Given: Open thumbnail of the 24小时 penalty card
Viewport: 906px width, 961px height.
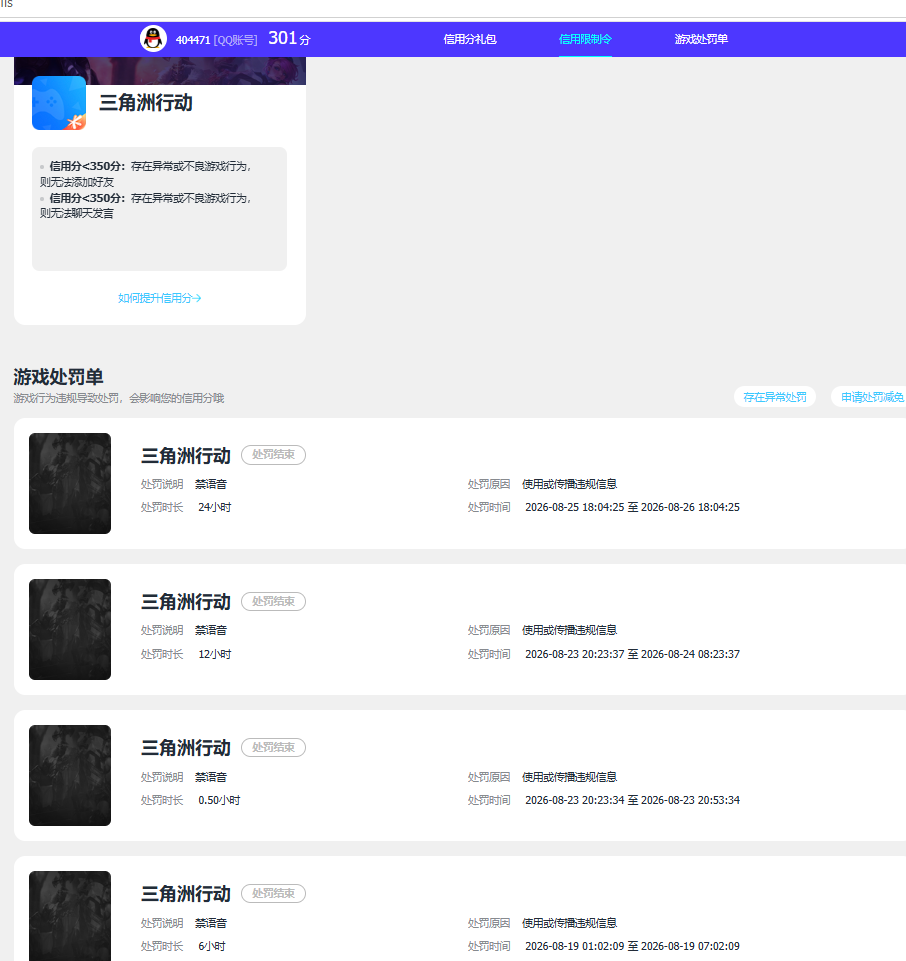Looking at the screenshot, I should click(70, 484).
